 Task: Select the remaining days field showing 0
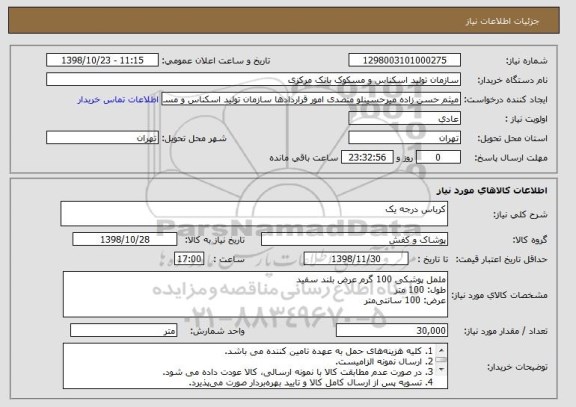click(438, 158)
